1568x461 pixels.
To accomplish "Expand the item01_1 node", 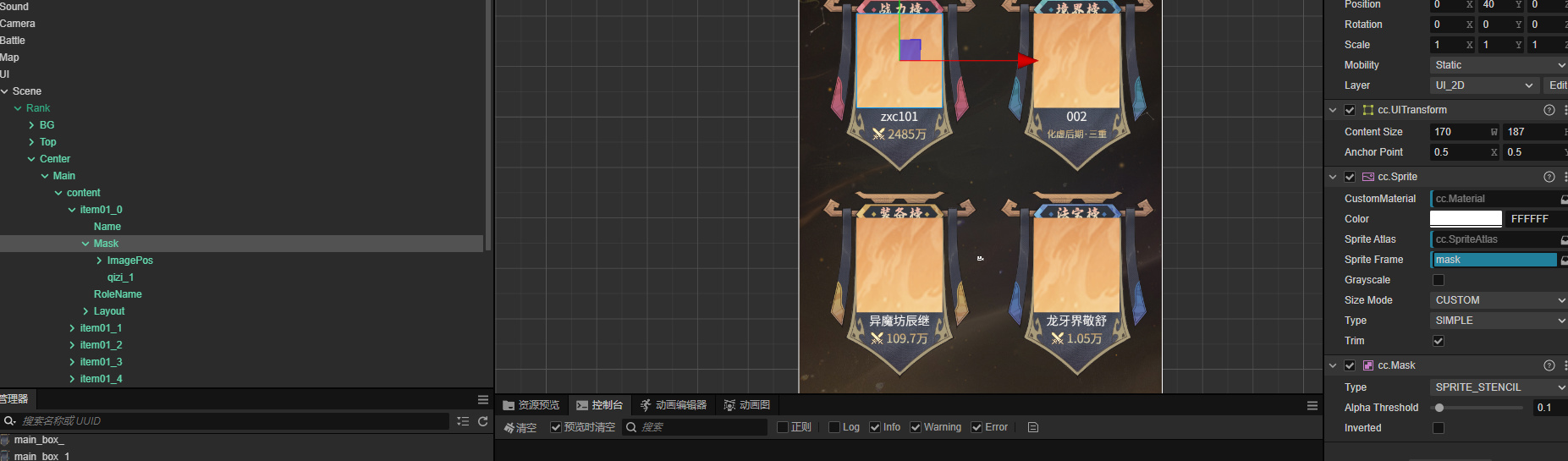I will pyautogui.click(x=72, y=328).
